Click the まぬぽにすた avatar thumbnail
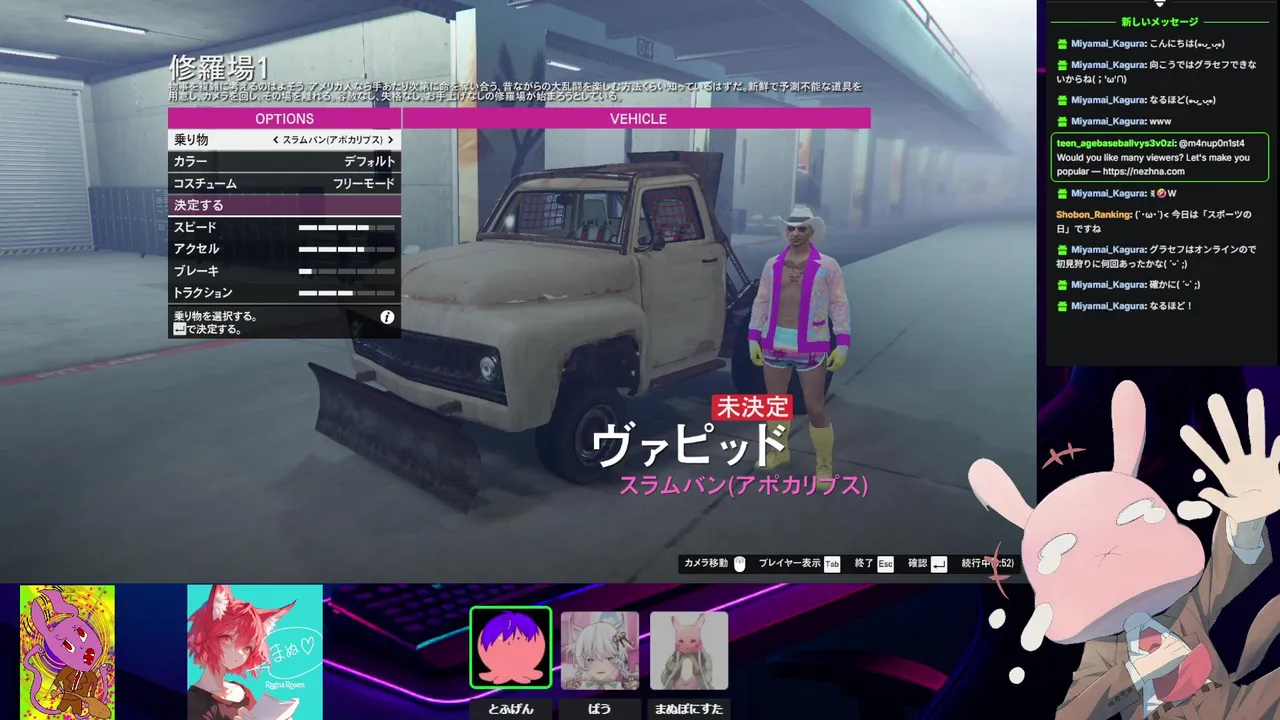Viewport: 1280px width, 720px height. click(689, 650)
